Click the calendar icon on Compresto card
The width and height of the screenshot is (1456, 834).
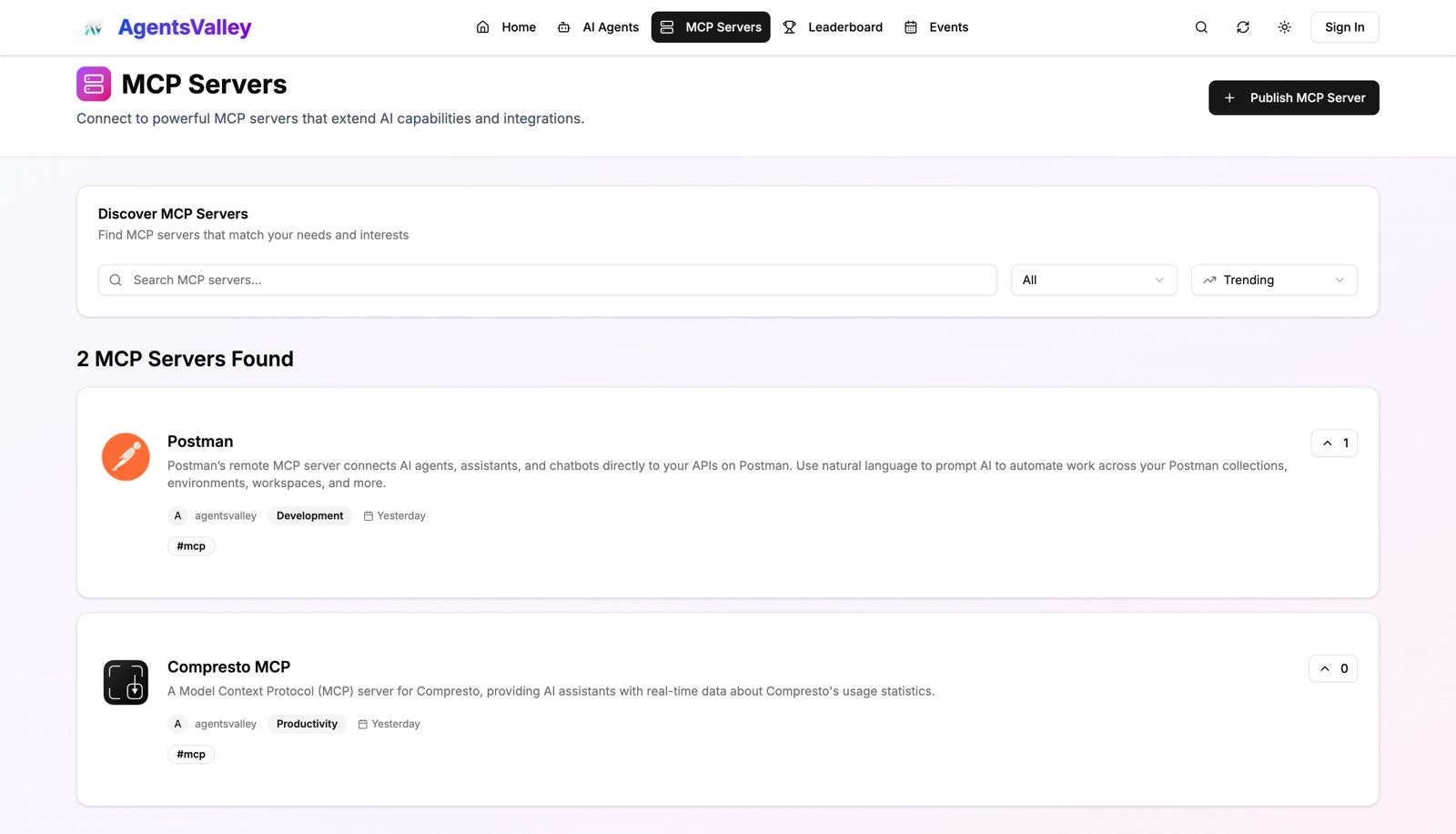pos(362,724)
